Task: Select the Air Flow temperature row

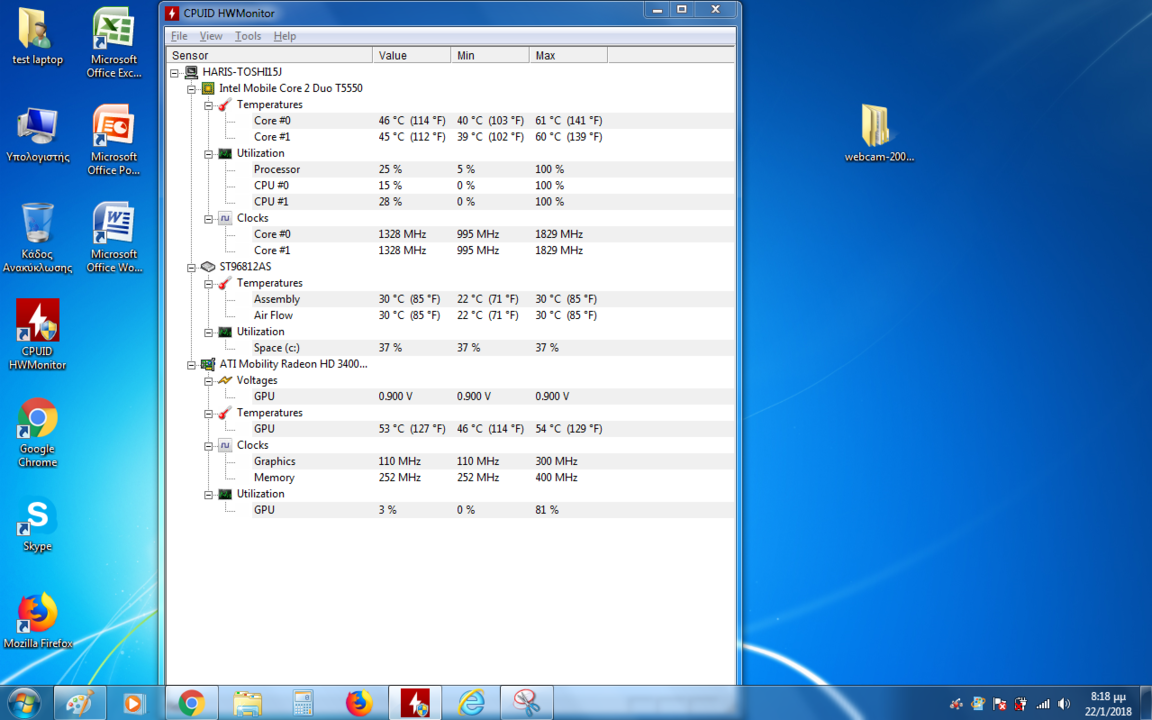Action: tap(450, 315)
